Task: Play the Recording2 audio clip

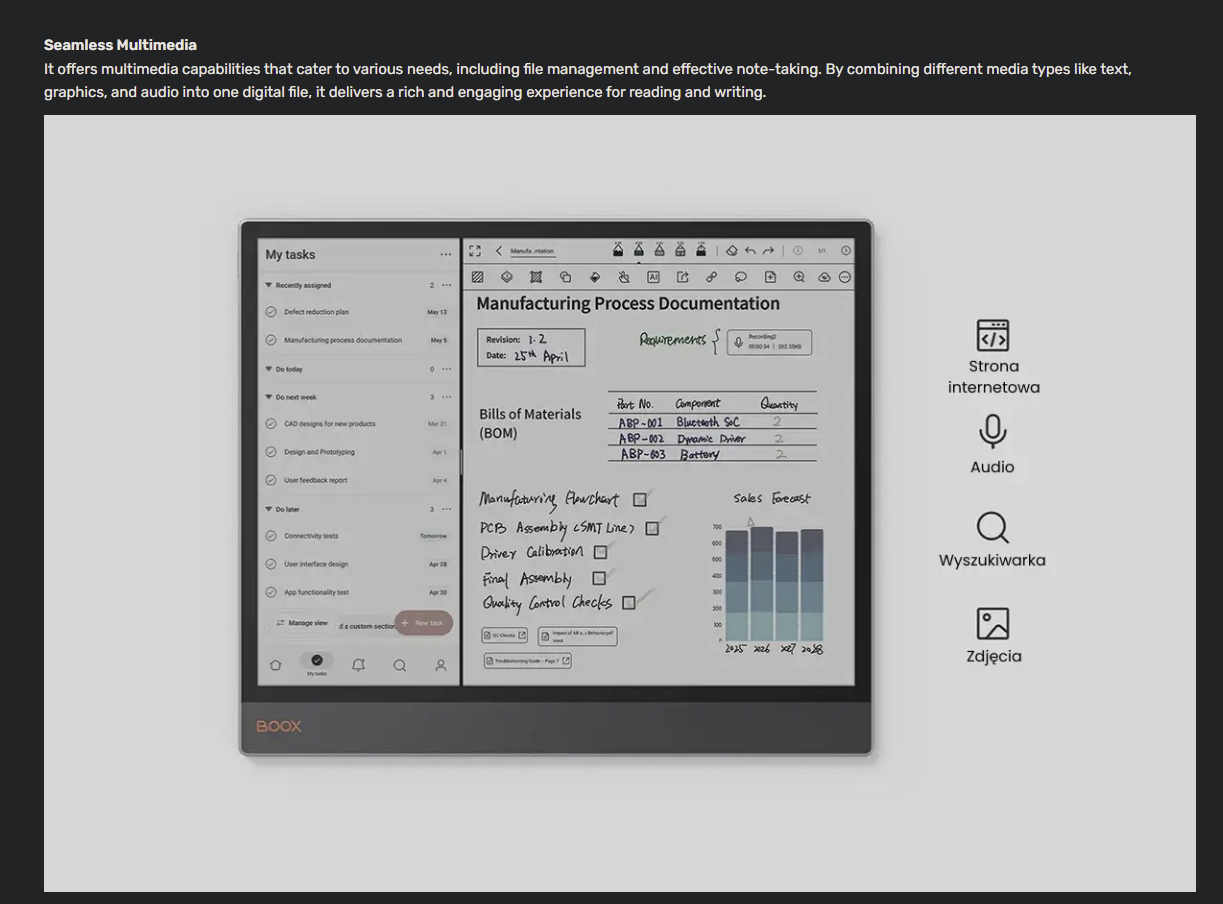Action: [769, 342]
